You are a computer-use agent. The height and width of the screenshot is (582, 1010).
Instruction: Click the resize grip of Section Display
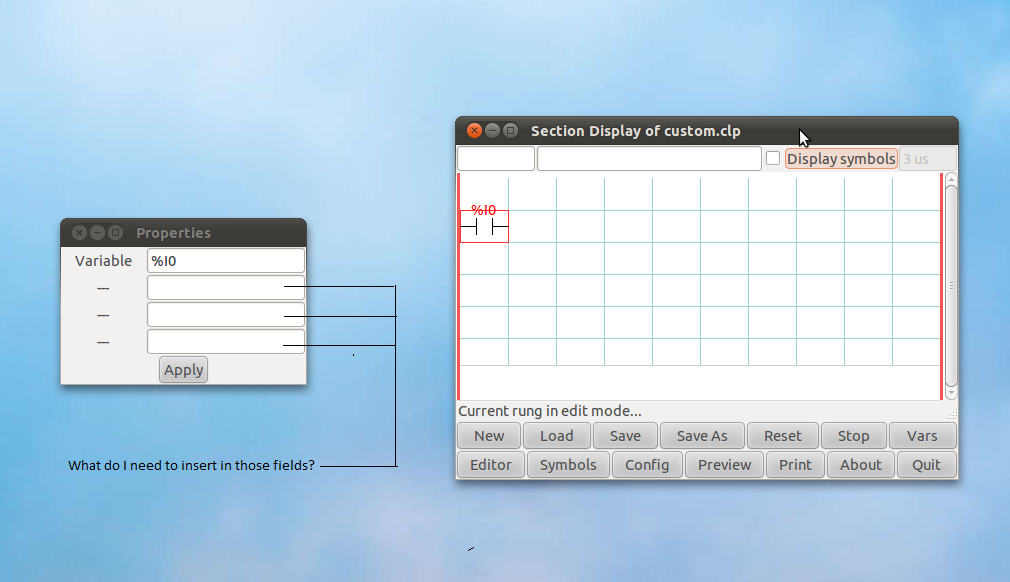pyautogui.click(x=952, y=415)
